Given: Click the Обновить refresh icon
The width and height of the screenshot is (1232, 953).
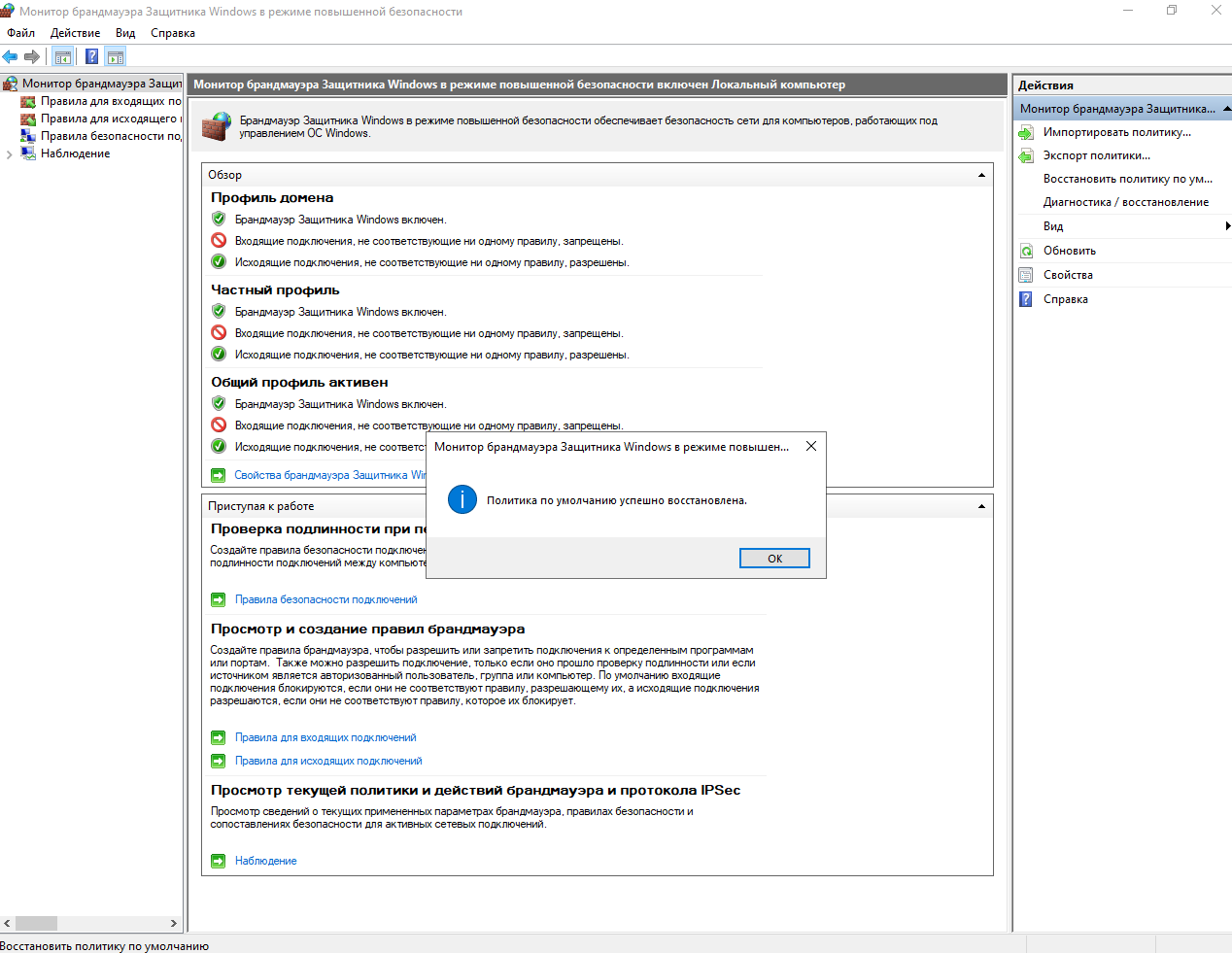Looking at the screenshot, I should point(1026,251).
